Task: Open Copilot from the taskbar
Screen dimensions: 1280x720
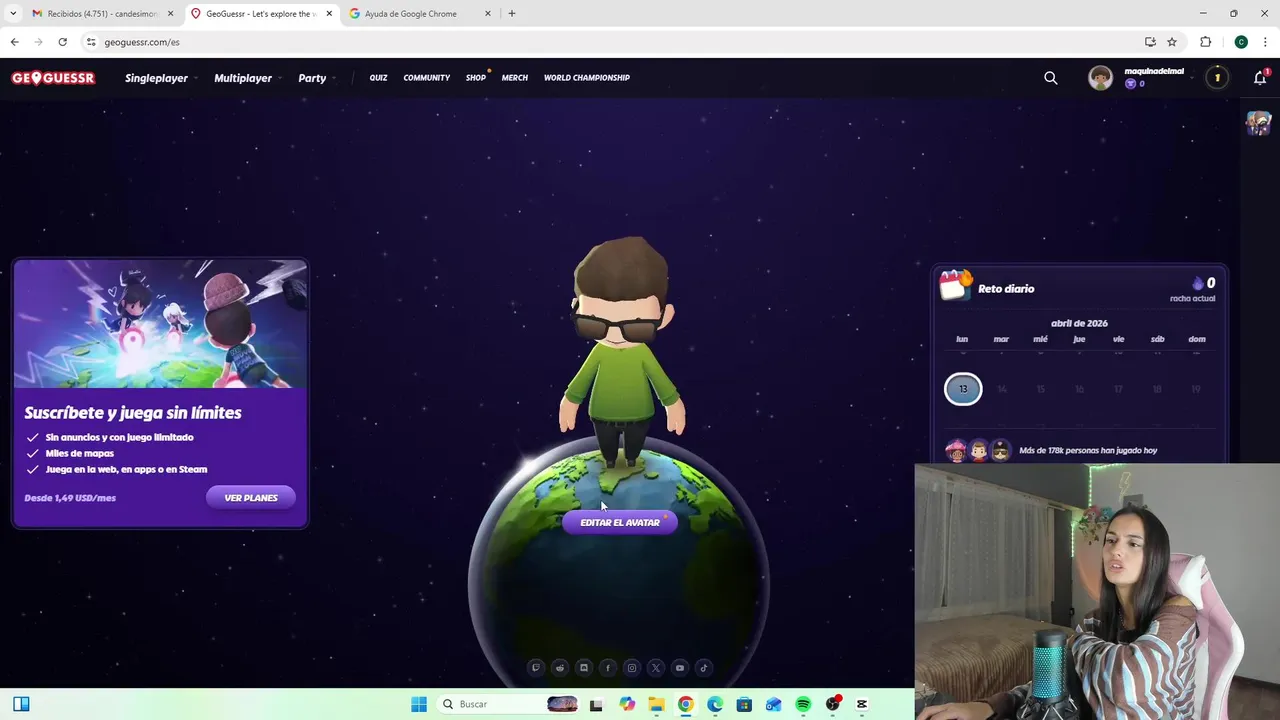Action: pyautogui.click(x=627, y=704)
